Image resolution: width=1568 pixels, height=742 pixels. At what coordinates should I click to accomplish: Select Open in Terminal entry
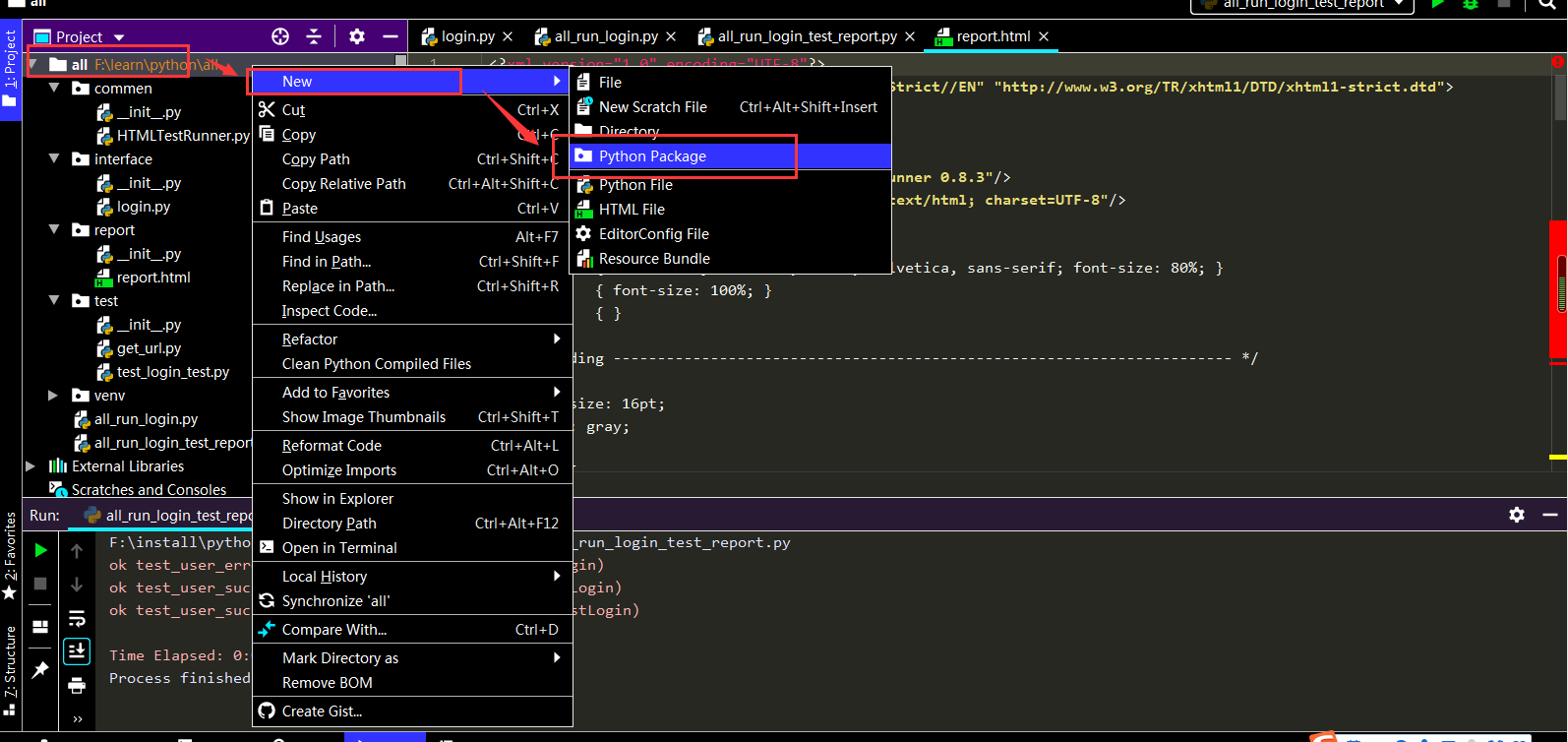(412, 548)
